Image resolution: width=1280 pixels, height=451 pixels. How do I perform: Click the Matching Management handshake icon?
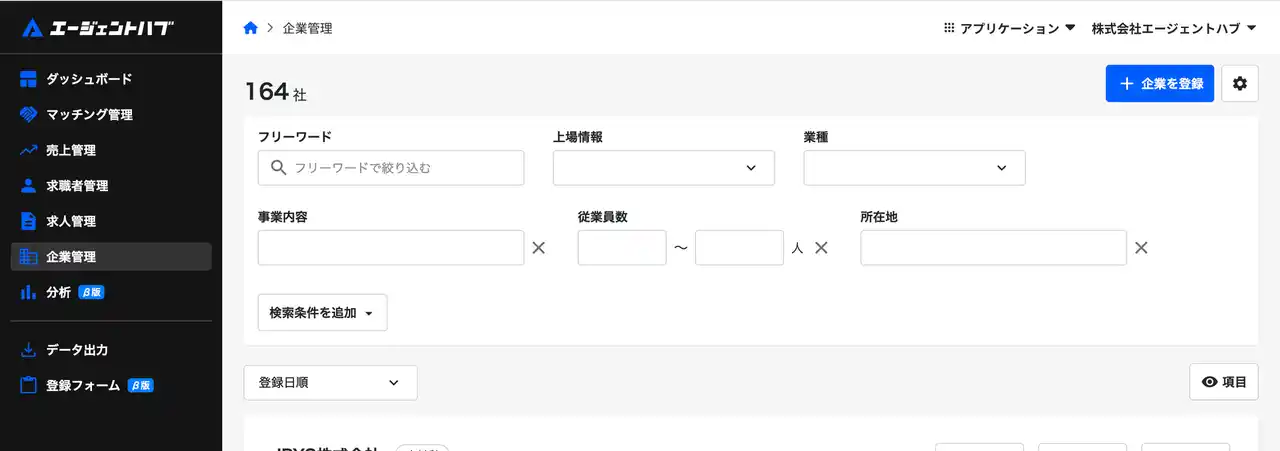click(x=28, y=115)
